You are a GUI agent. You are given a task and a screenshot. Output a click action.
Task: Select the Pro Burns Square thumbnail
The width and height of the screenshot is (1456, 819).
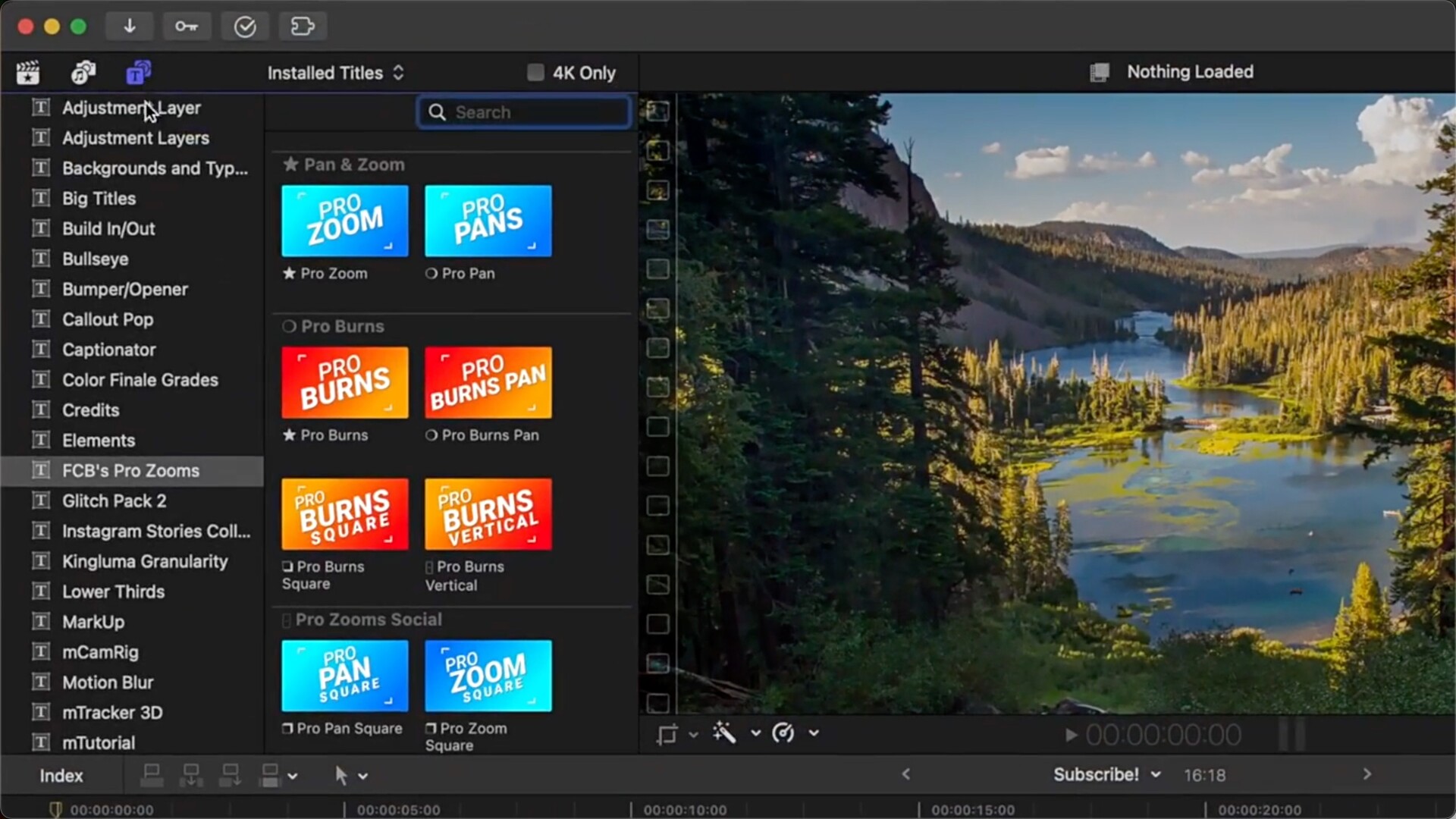tap(345, 514)
